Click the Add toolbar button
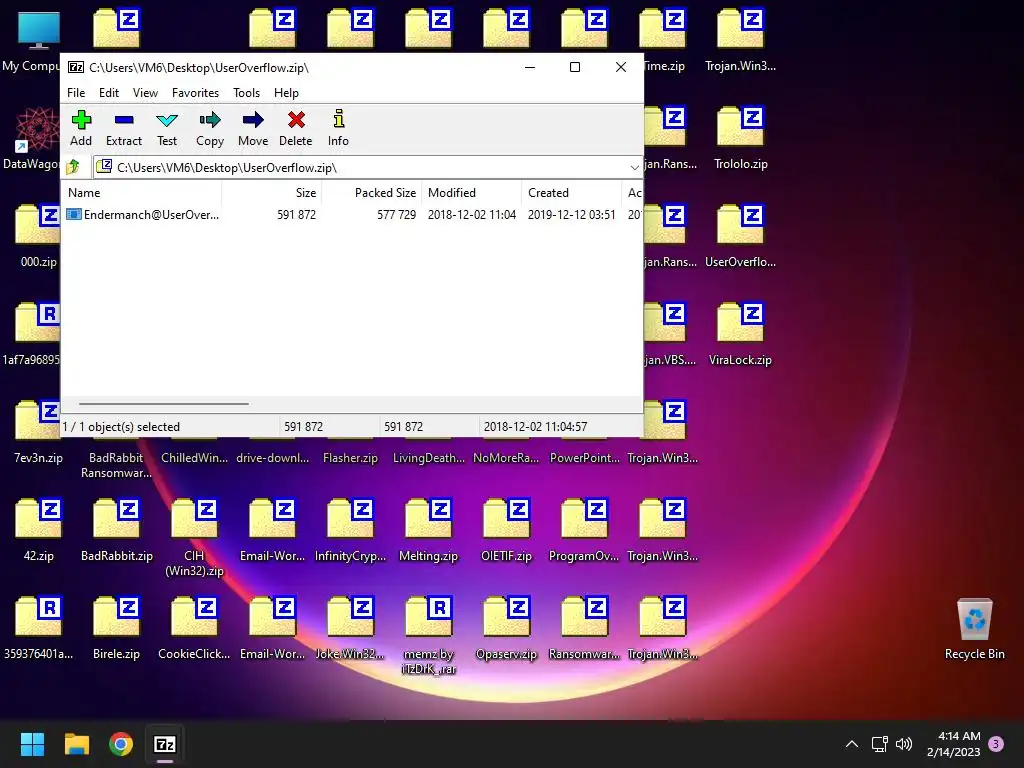The image size is (1024, 768). tap(81, 128)
